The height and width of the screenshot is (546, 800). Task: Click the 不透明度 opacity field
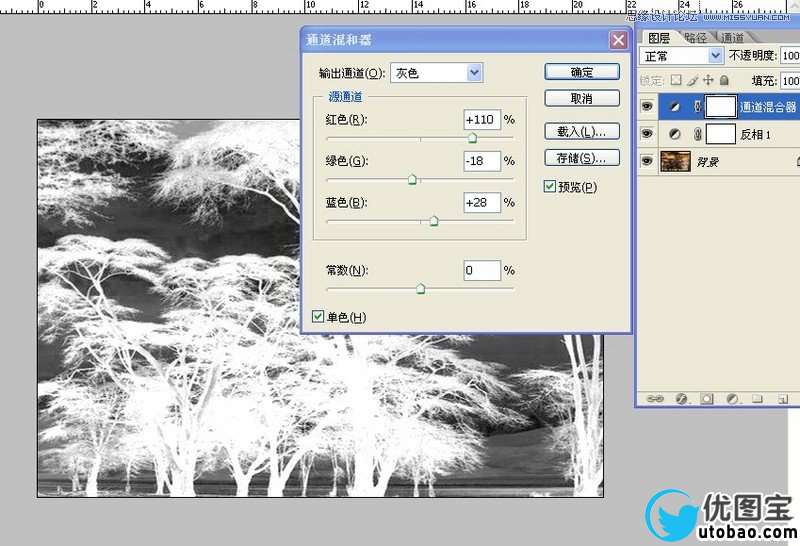[x=790, y=55]
